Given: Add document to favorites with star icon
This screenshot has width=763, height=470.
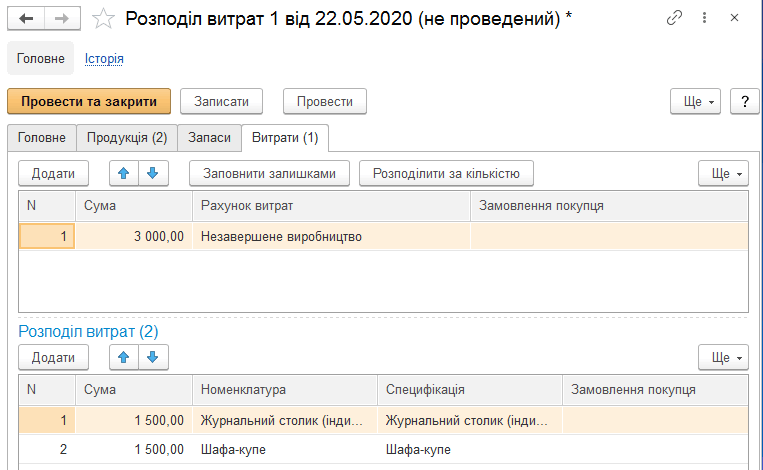Looking at the screenshot, I should pyautogui.click(x=103, y=19).
